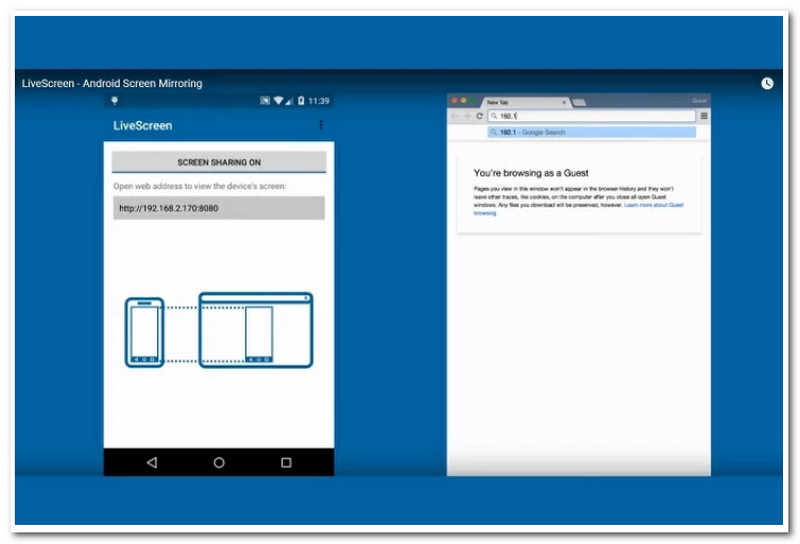The height and width of the screenshot is (544, 800).
Task: Click the Wi-Fi icon in phone status bar
Action: [x=278, y=101]
